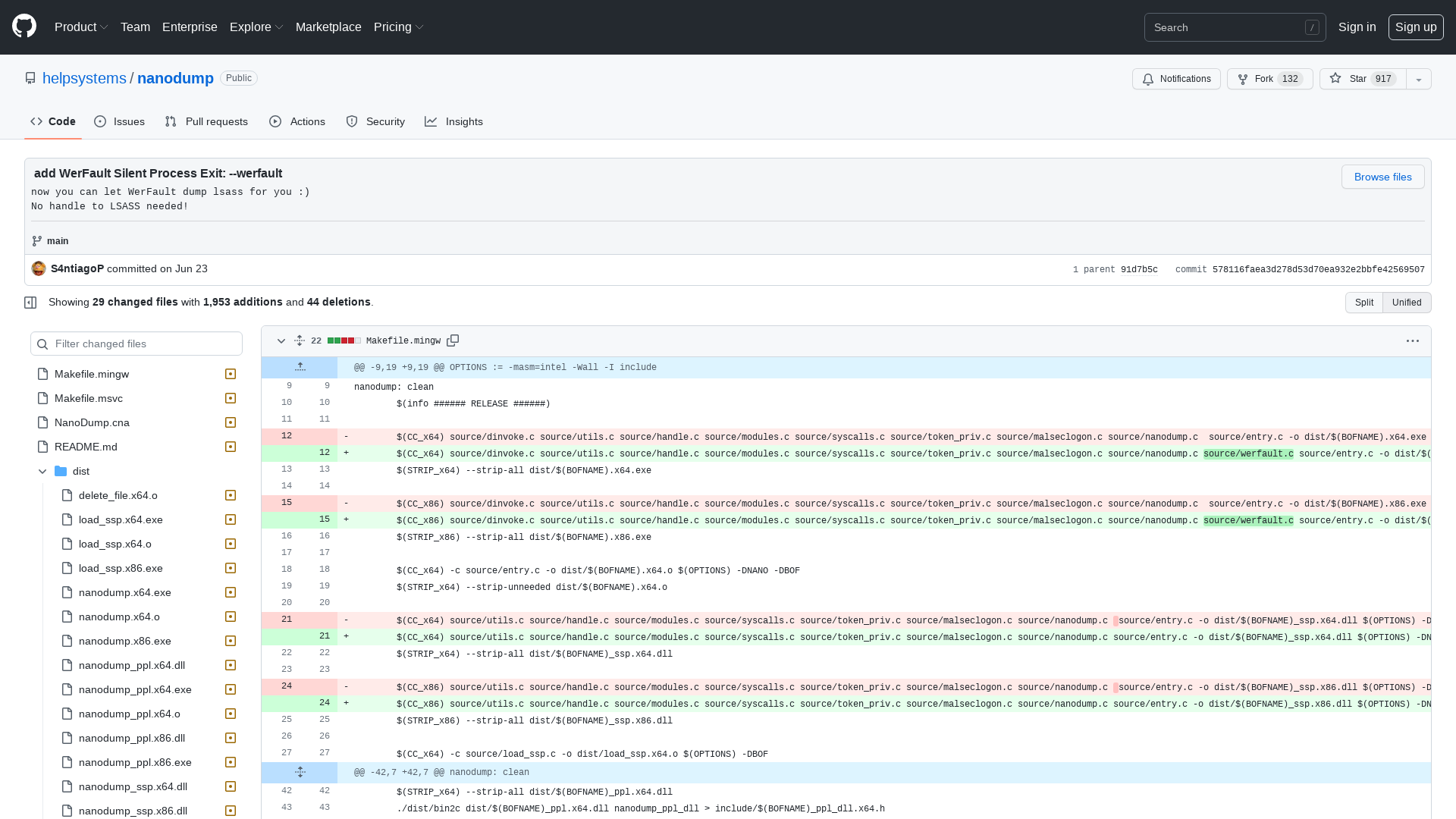Click the star icon on the Star button

point(1335,78)
